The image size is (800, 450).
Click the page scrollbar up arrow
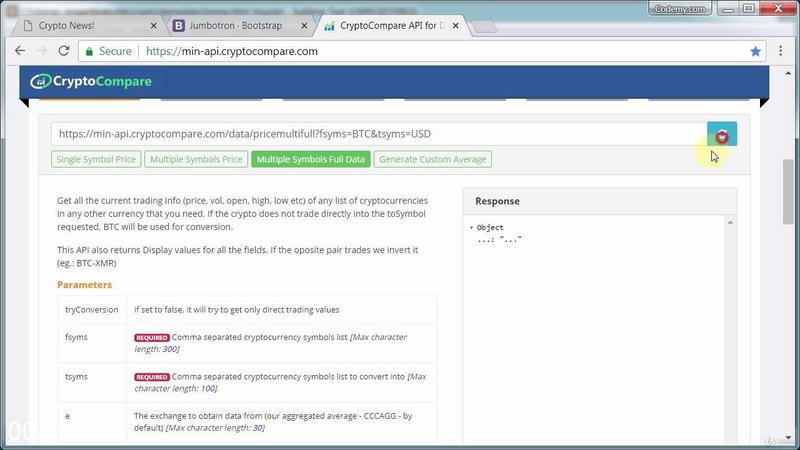click(x=788, y=73)
